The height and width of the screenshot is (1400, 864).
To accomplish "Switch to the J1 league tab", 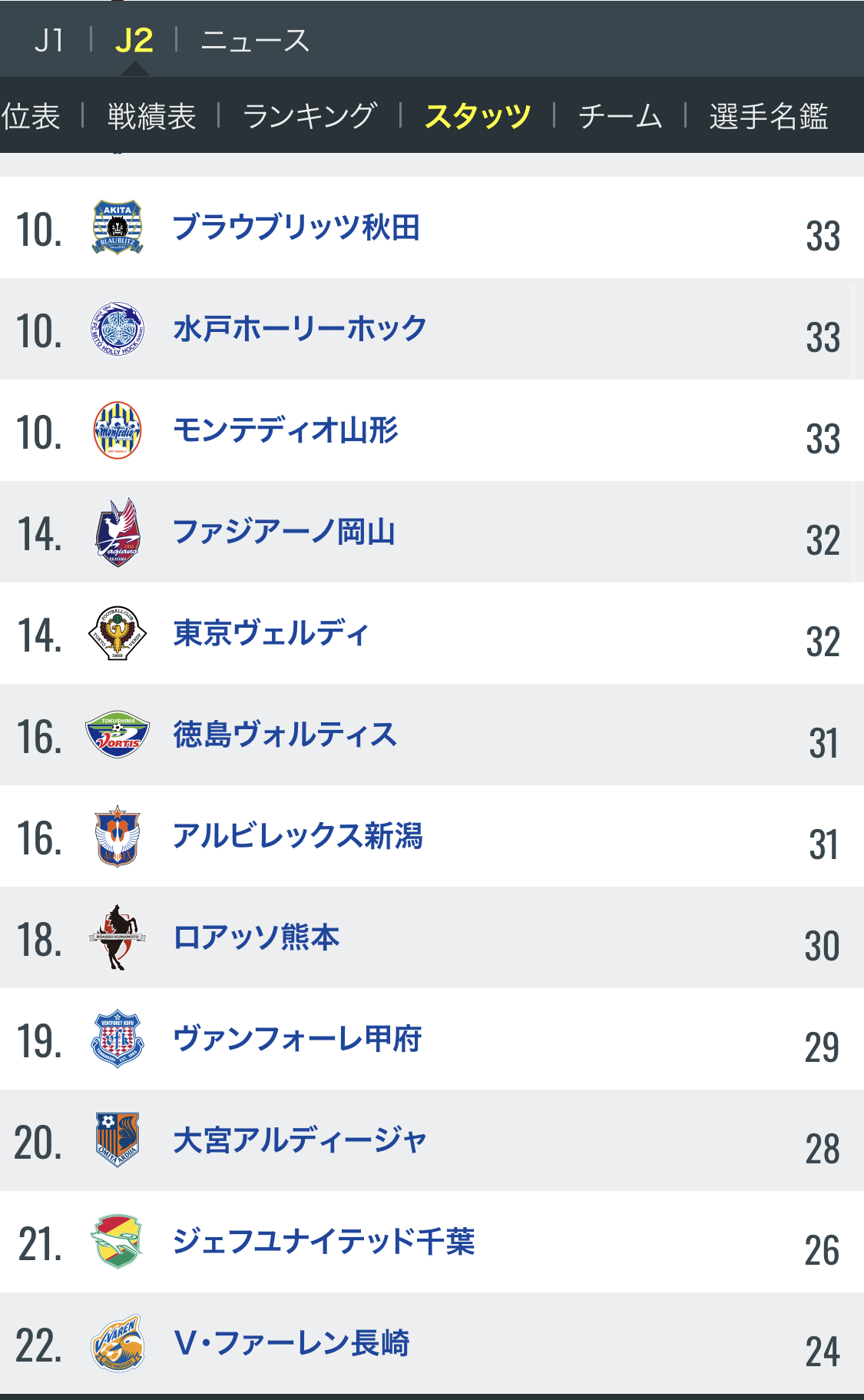I will [x=49, y=40].
